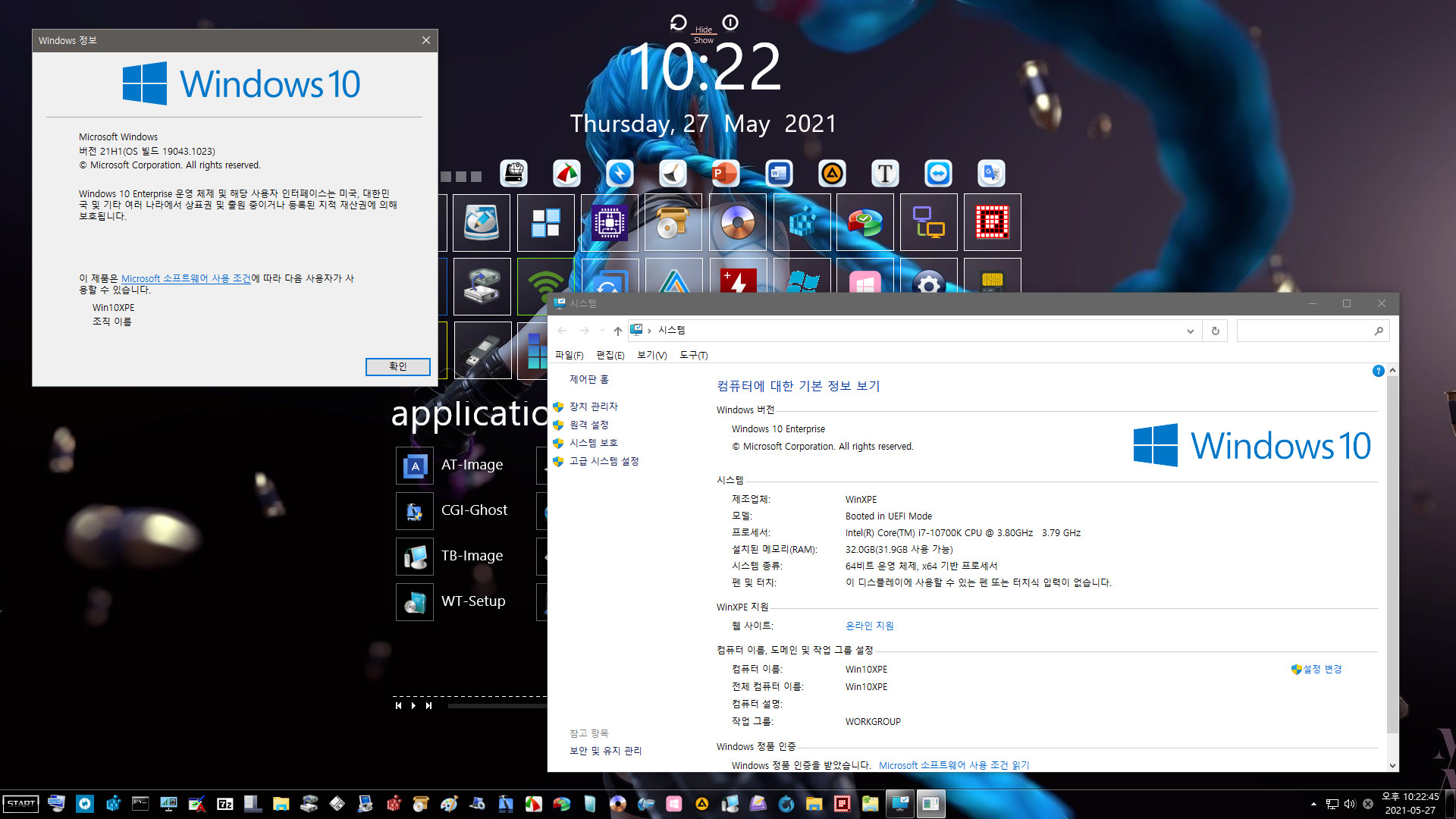
Task: Open the USB flash drive tile
Action: 482,350
